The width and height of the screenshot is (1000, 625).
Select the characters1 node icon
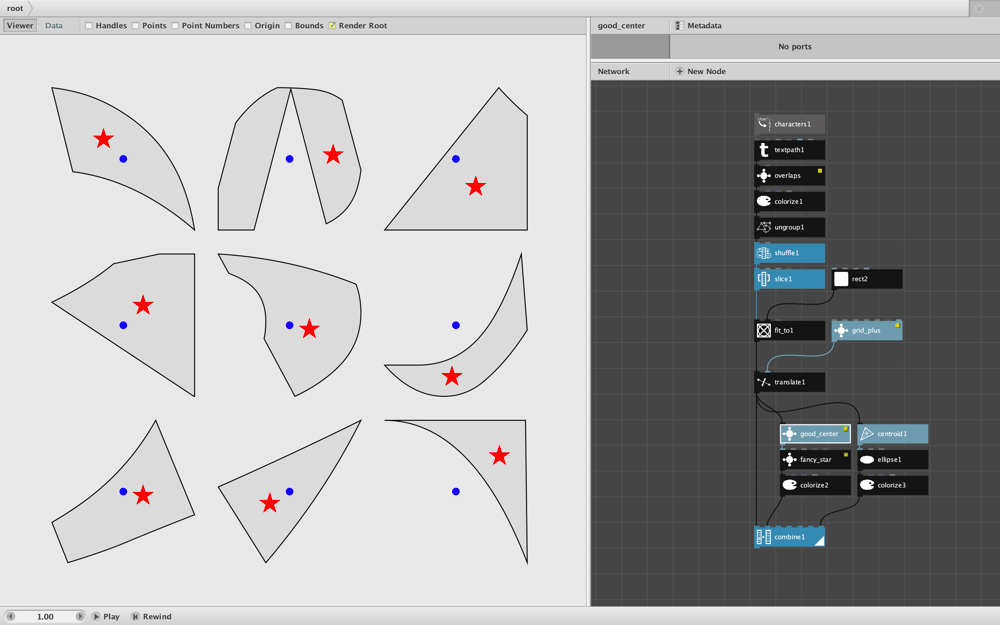[763, 124]
